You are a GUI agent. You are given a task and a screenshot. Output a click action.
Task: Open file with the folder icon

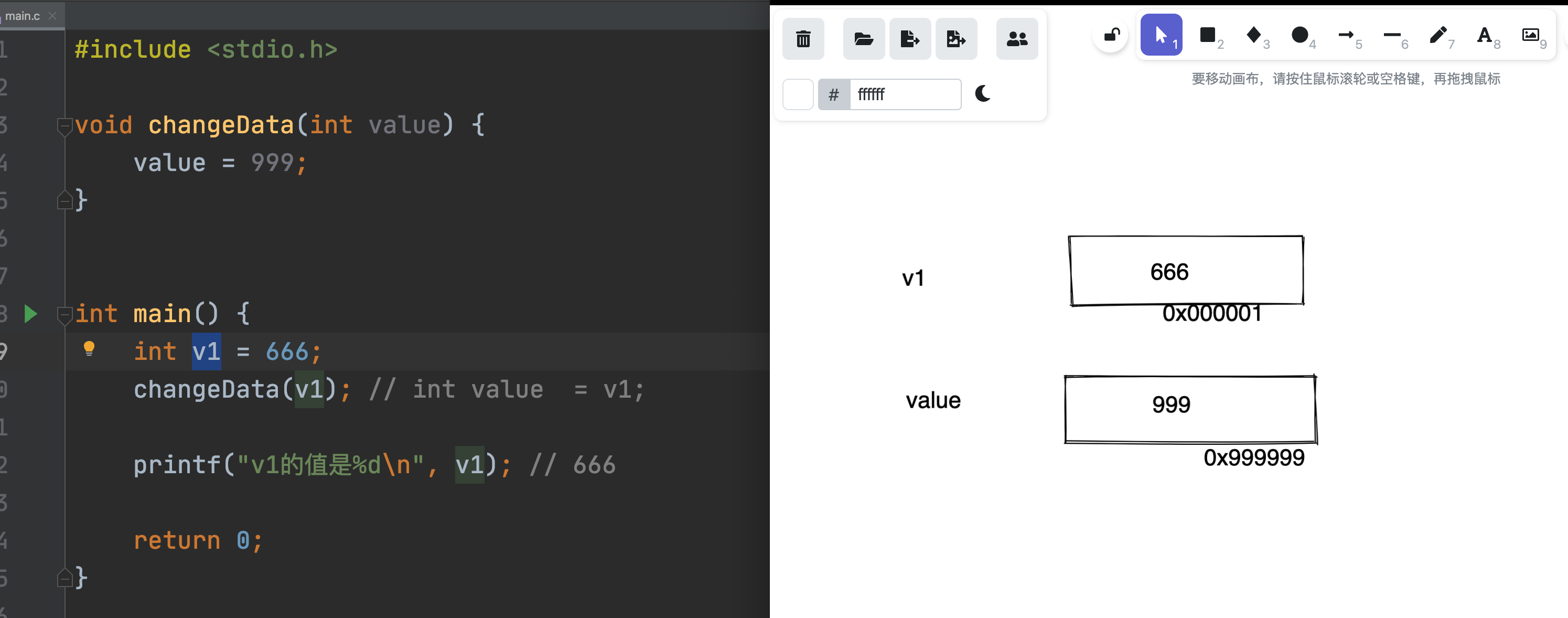(863, 39)
